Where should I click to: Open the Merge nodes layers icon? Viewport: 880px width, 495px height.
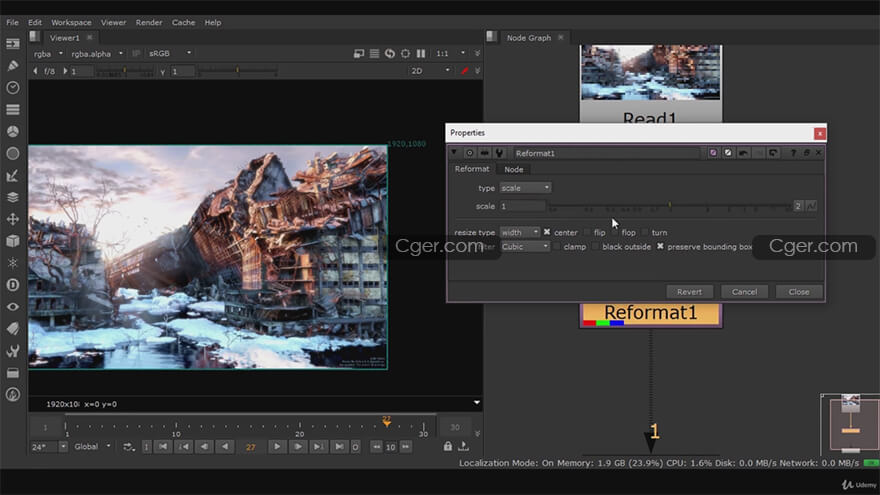[12, 198]
